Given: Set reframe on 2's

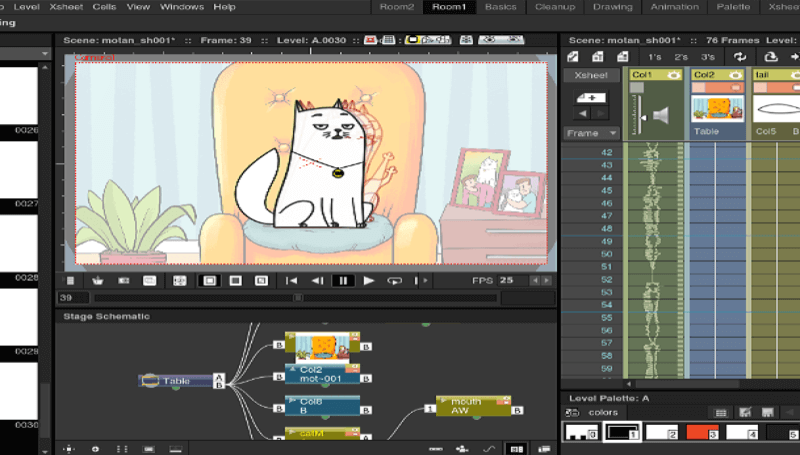Looking at the screenshot, I should [x=681, y=57].
